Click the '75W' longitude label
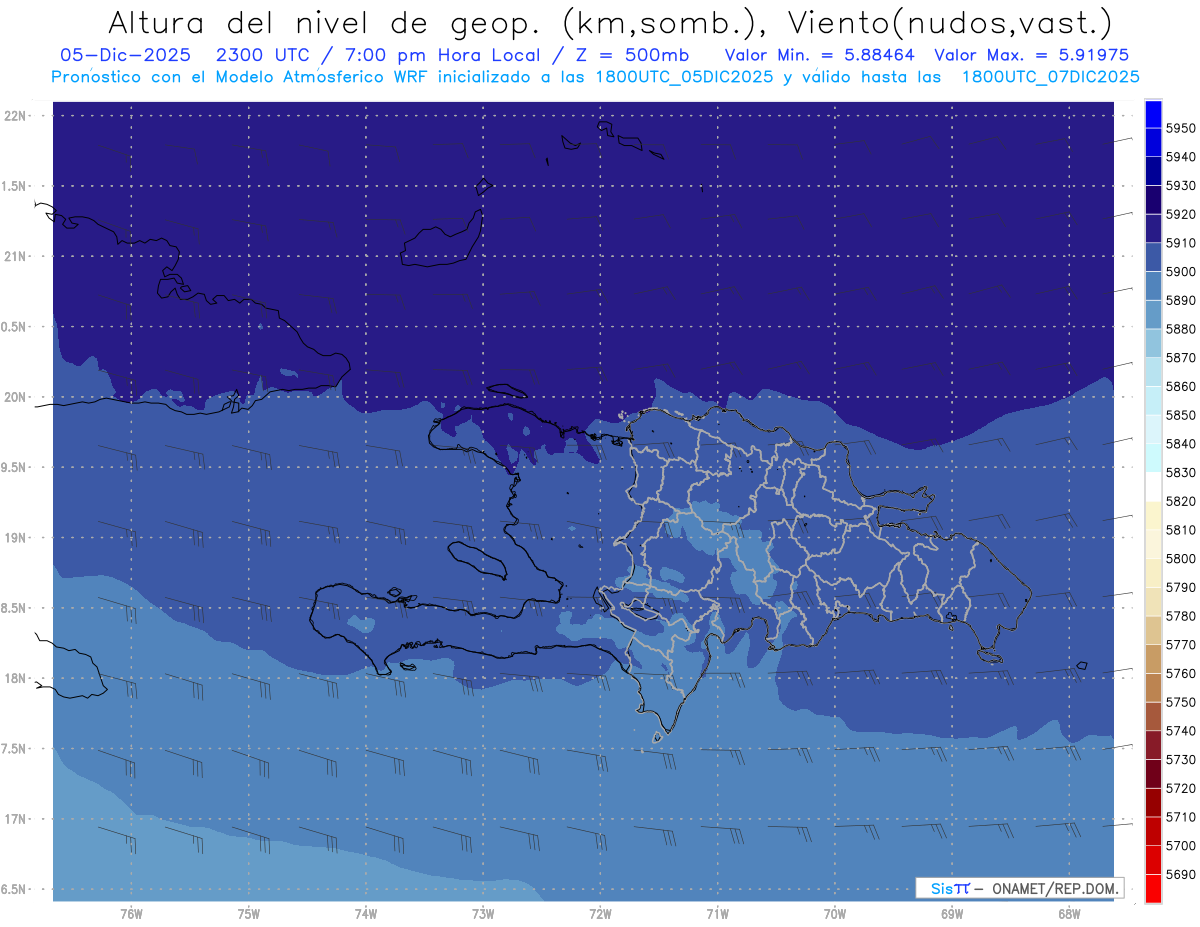 tap(249, 913)
